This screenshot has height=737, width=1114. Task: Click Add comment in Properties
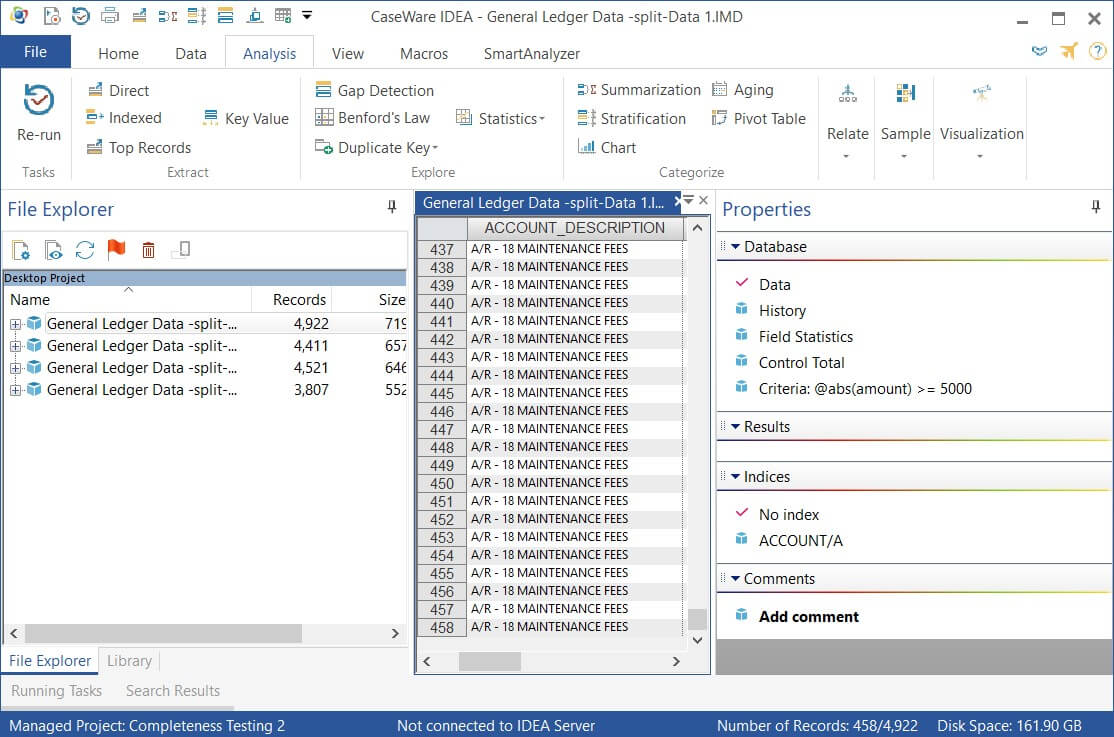(808, 617)
